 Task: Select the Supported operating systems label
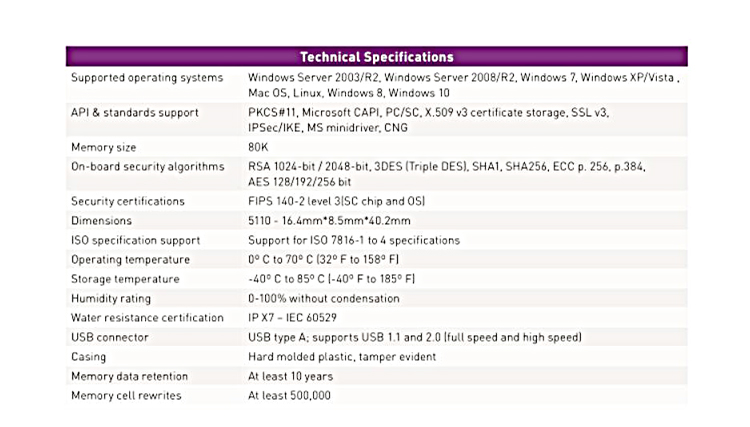tap(147, 77)
